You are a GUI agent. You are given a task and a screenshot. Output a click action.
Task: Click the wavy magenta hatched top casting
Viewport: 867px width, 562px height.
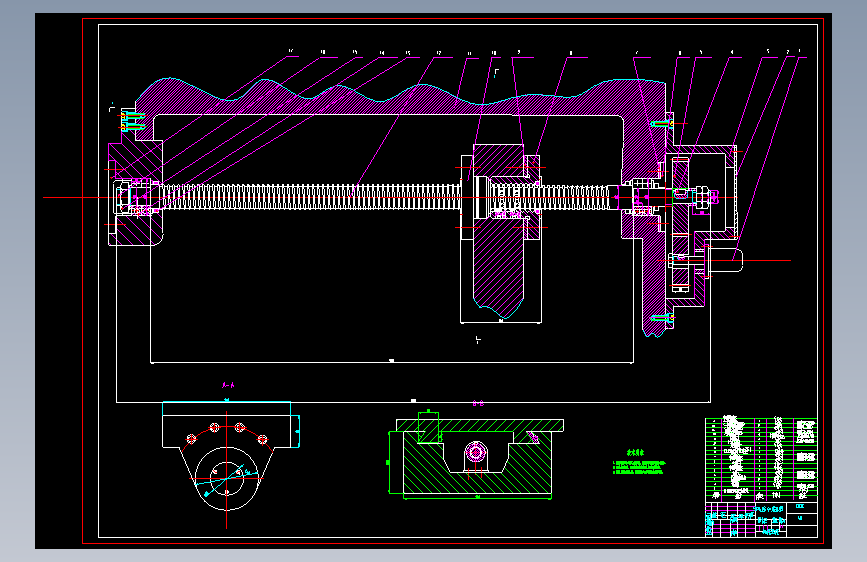[x=398, y=100]
